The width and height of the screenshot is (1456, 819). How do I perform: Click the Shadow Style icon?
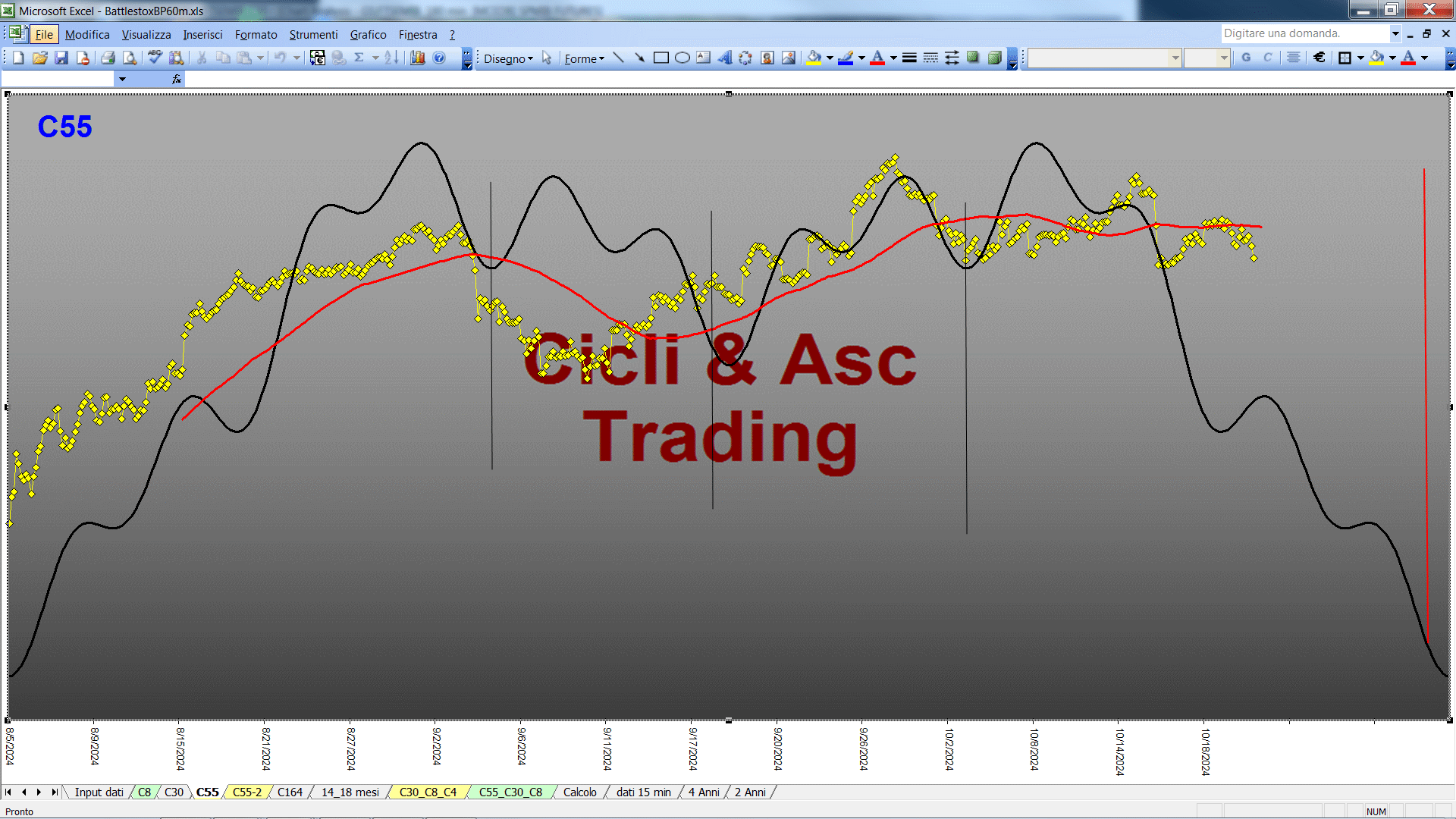(973, 58)
